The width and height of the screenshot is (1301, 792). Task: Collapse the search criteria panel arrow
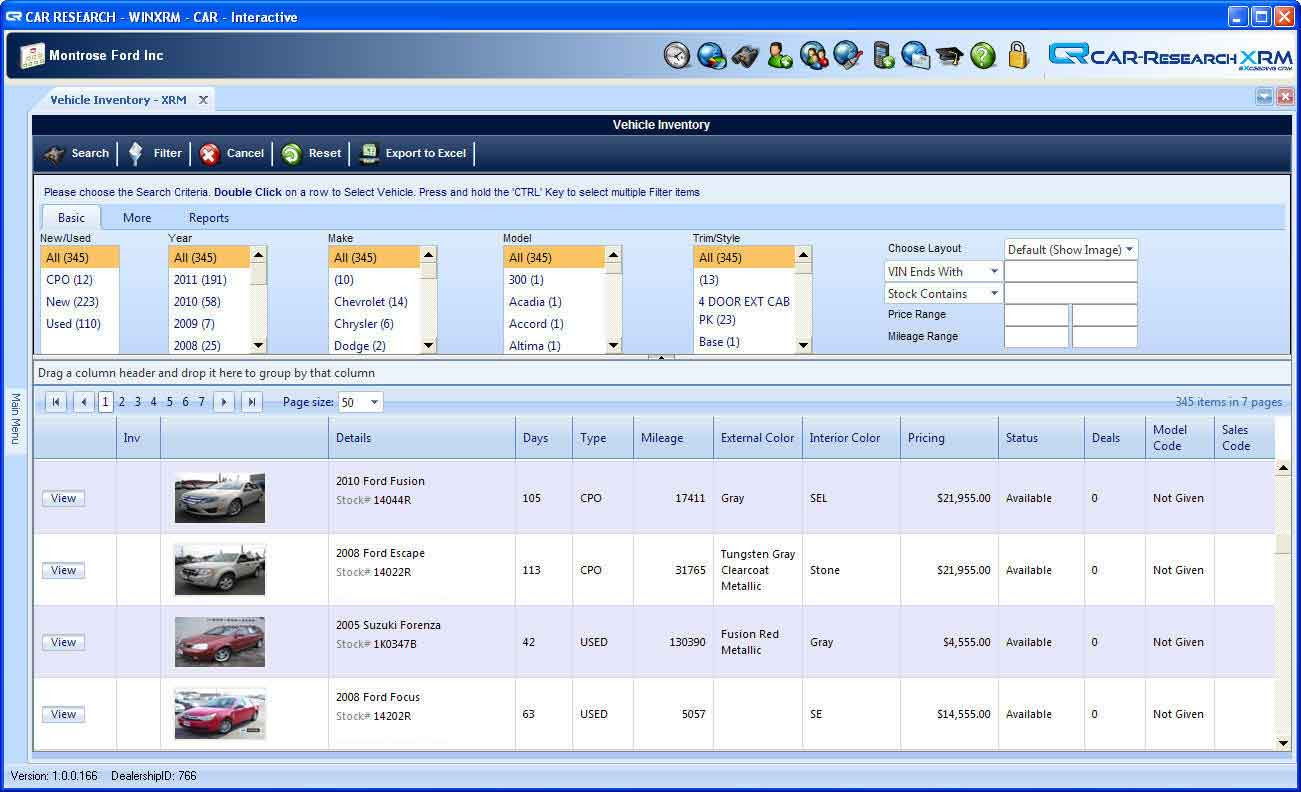(x=660, y=357)
